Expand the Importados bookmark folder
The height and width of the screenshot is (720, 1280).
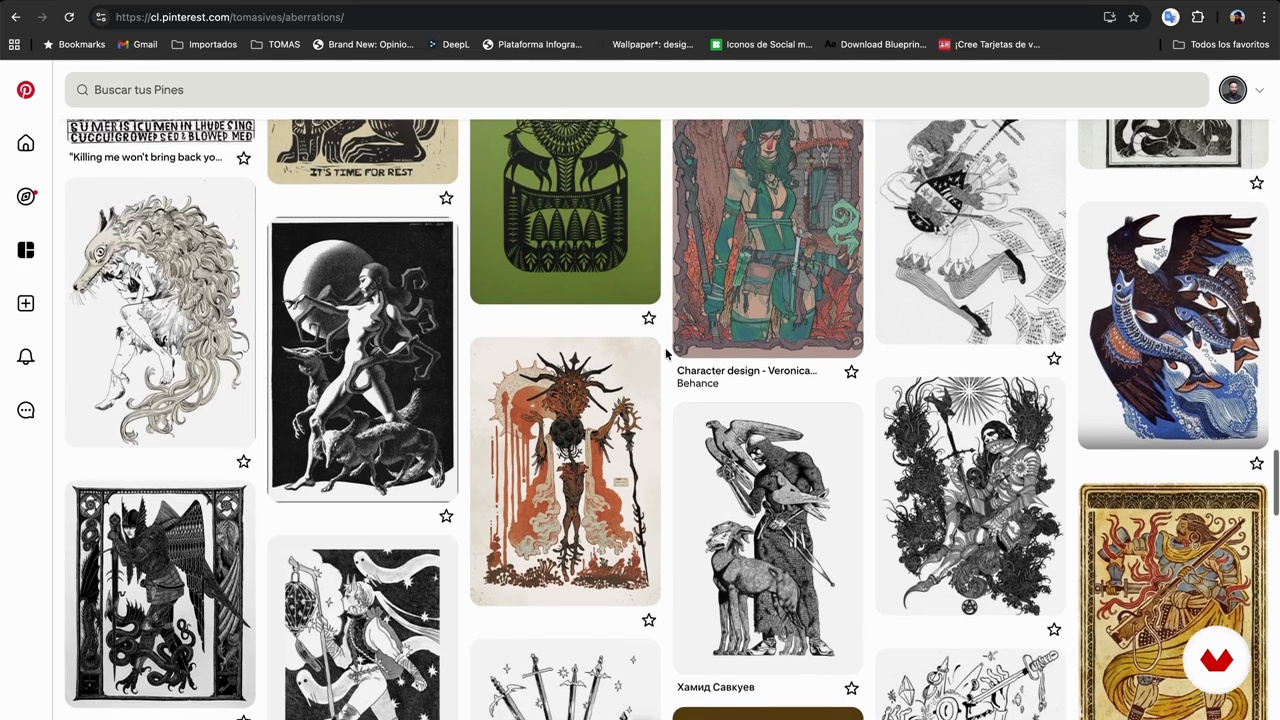pyautogui.click(x=204, y=44)
